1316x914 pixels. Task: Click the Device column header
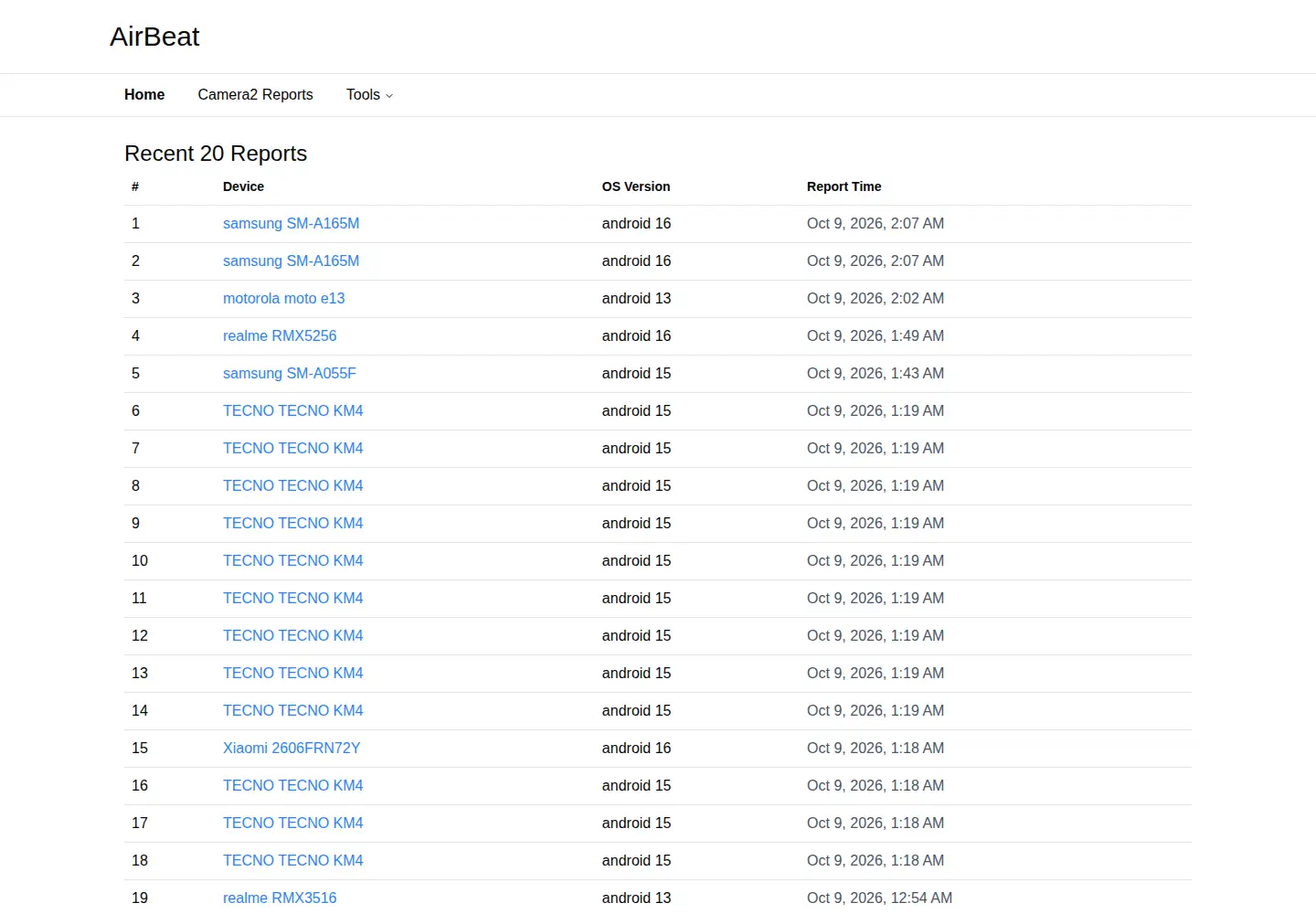click(243, 186)
